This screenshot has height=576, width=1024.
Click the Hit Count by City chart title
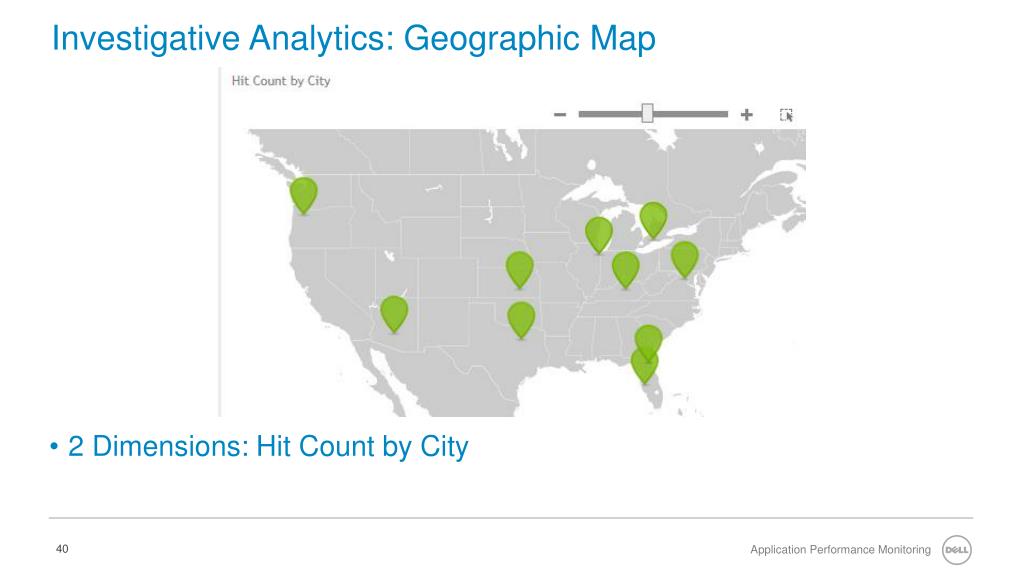[281, 81]
